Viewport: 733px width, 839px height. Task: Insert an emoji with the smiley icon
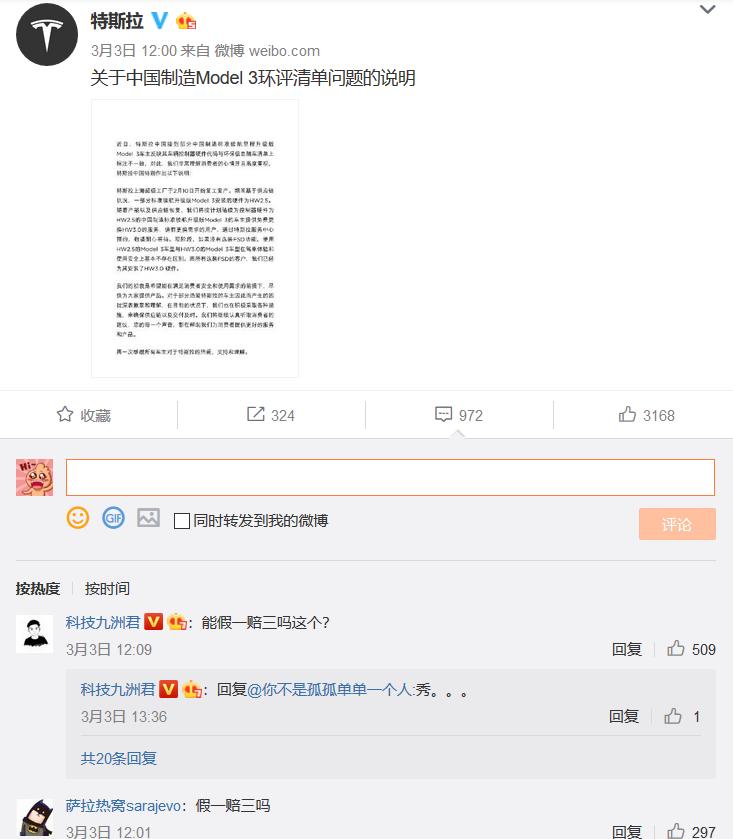78,518
